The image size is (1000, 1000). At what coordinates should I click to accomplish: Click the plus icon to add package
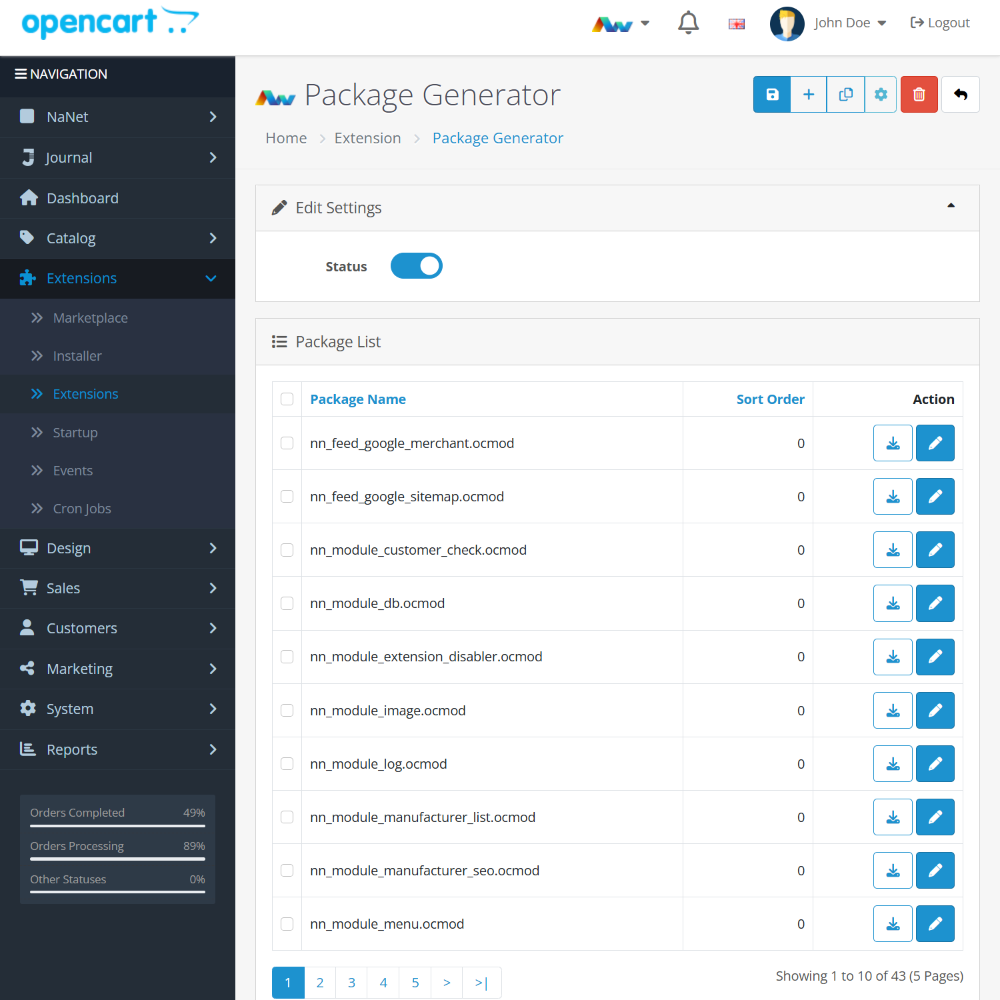point(809,95)
